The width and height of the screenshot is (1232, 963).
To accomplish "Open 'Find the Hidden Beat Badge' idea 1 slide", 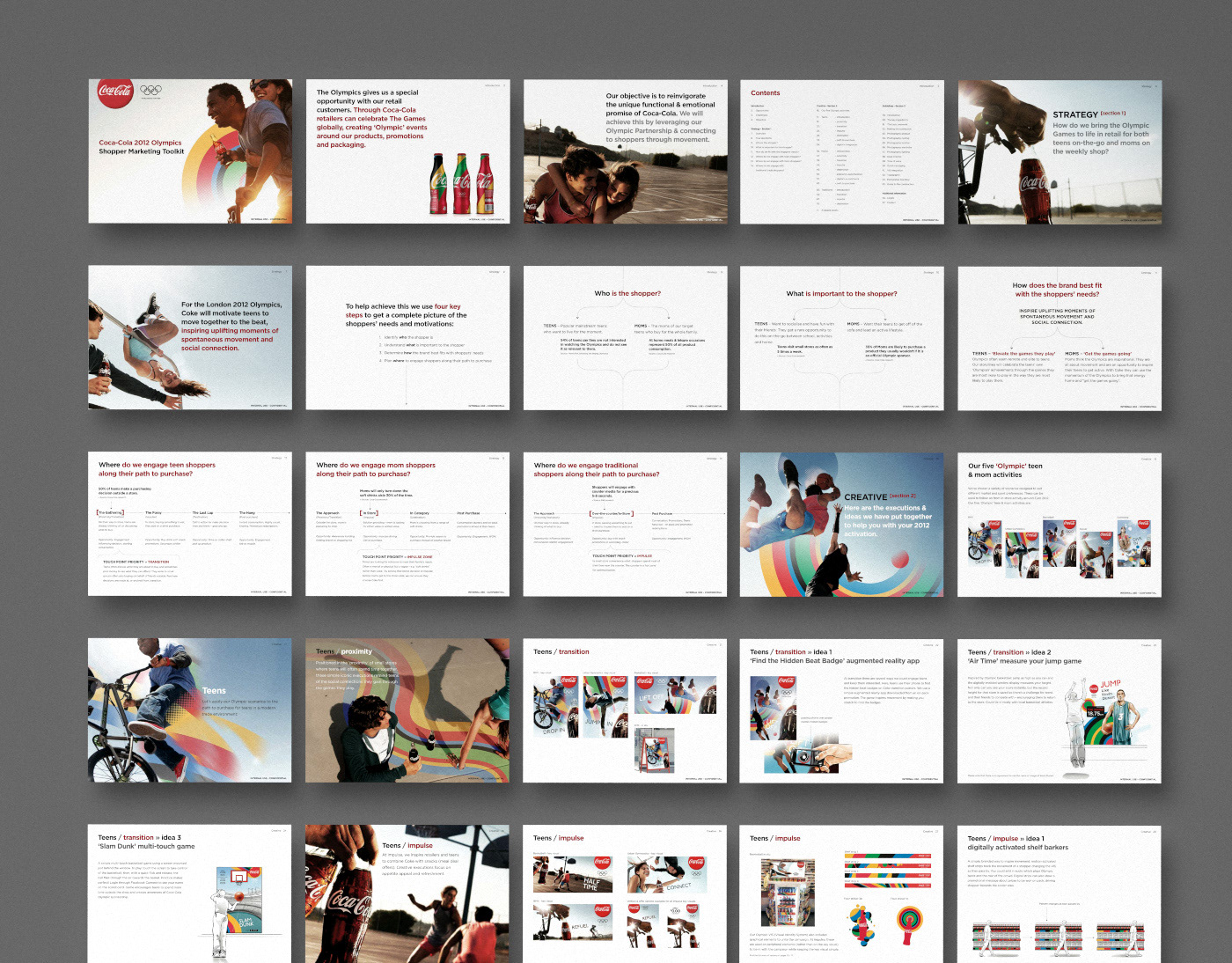I will (842, 710).
